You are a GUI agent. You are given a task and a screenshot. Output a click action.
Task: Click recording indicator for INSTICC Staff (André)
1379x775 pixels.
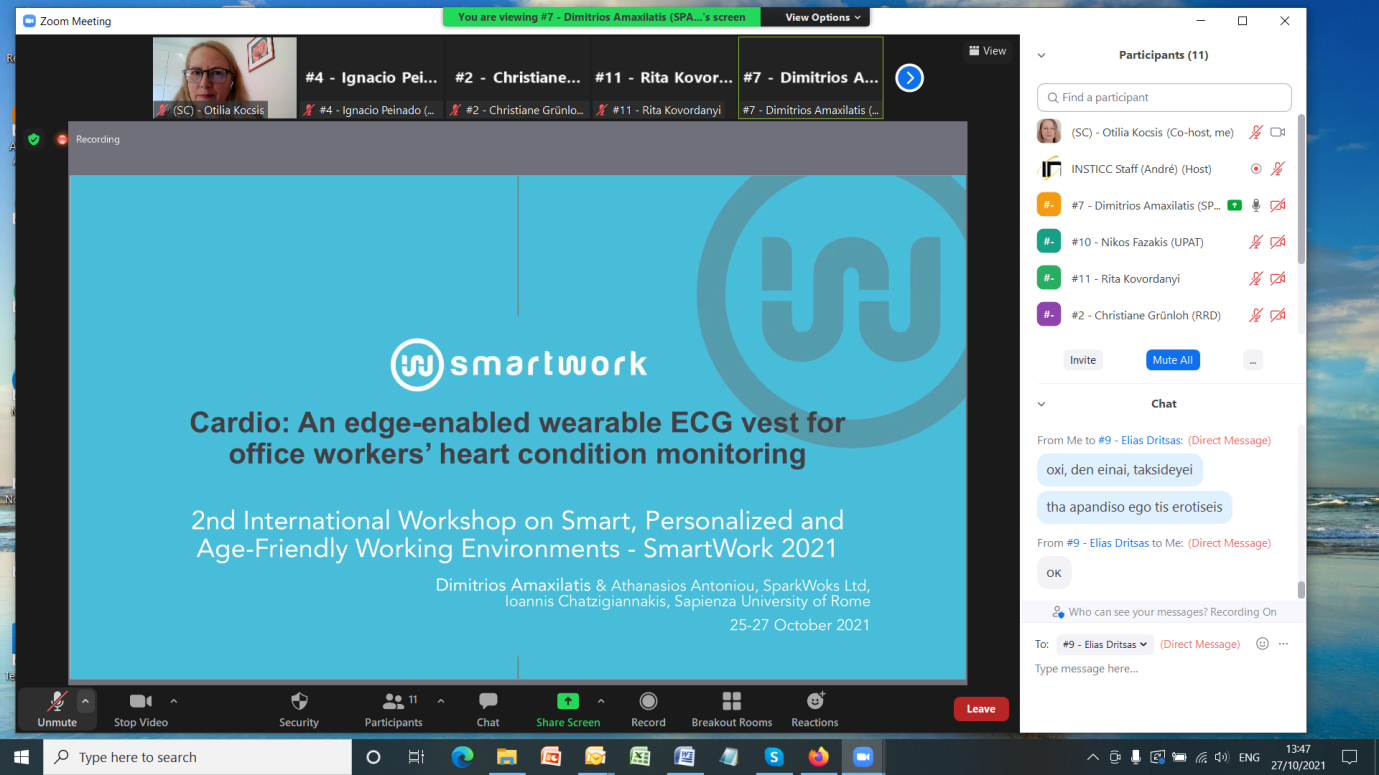click(x=1256, y=169)
